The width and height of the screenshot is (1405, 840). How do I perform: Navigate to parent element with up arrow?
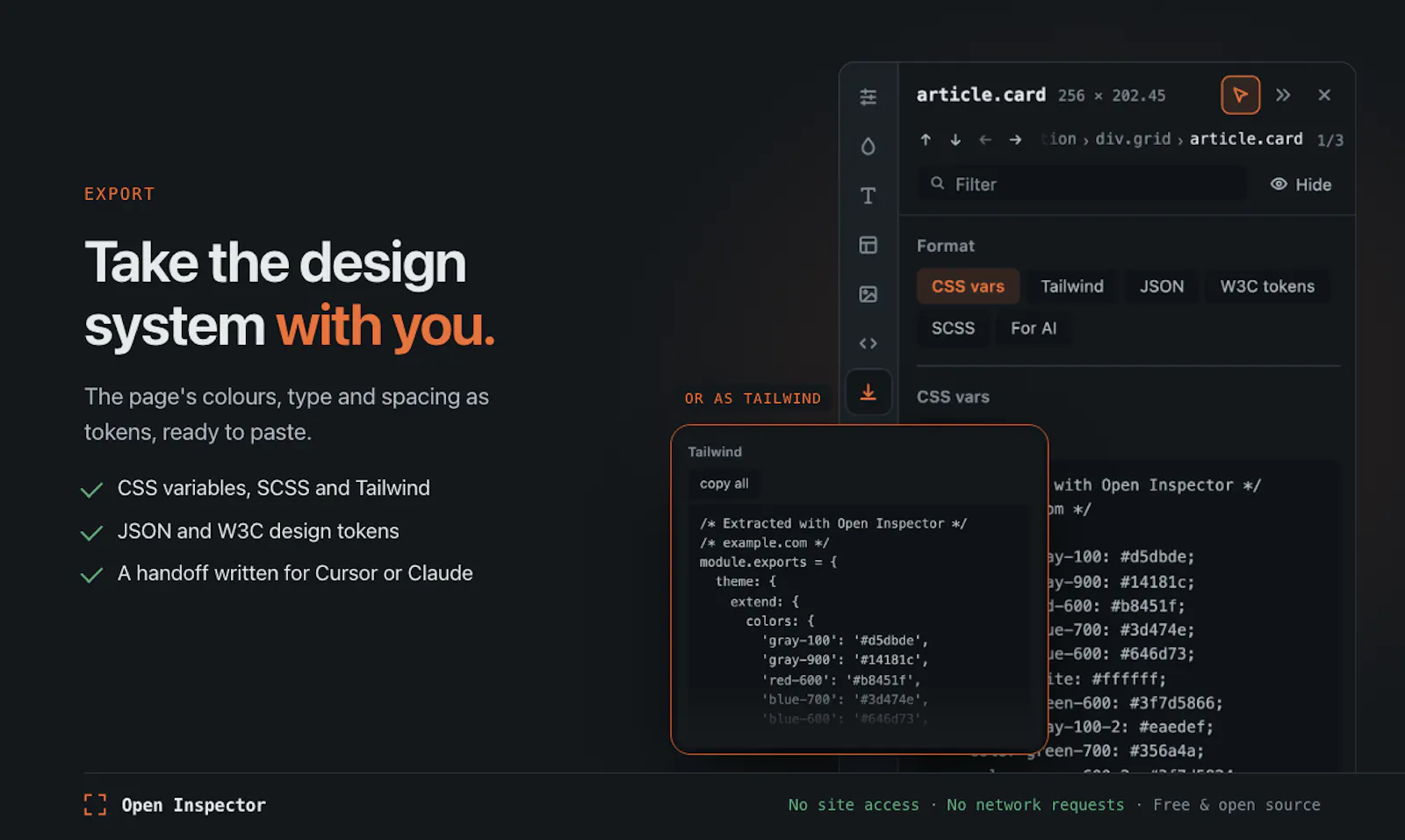tap(926, 140)
